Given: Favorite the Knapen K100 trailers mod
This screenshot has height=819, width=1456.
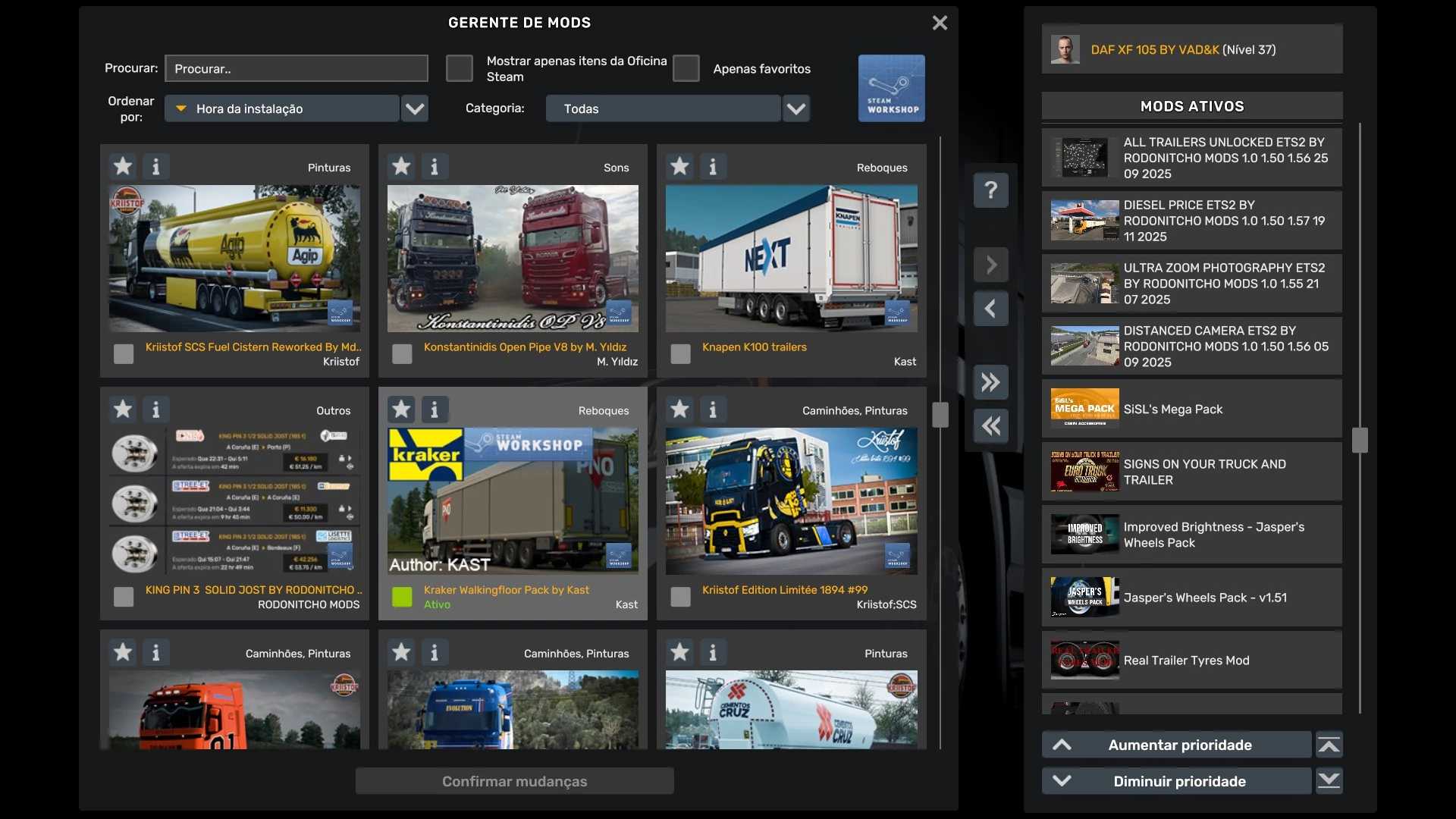Looking at the screenshot, I should [679, 166].
